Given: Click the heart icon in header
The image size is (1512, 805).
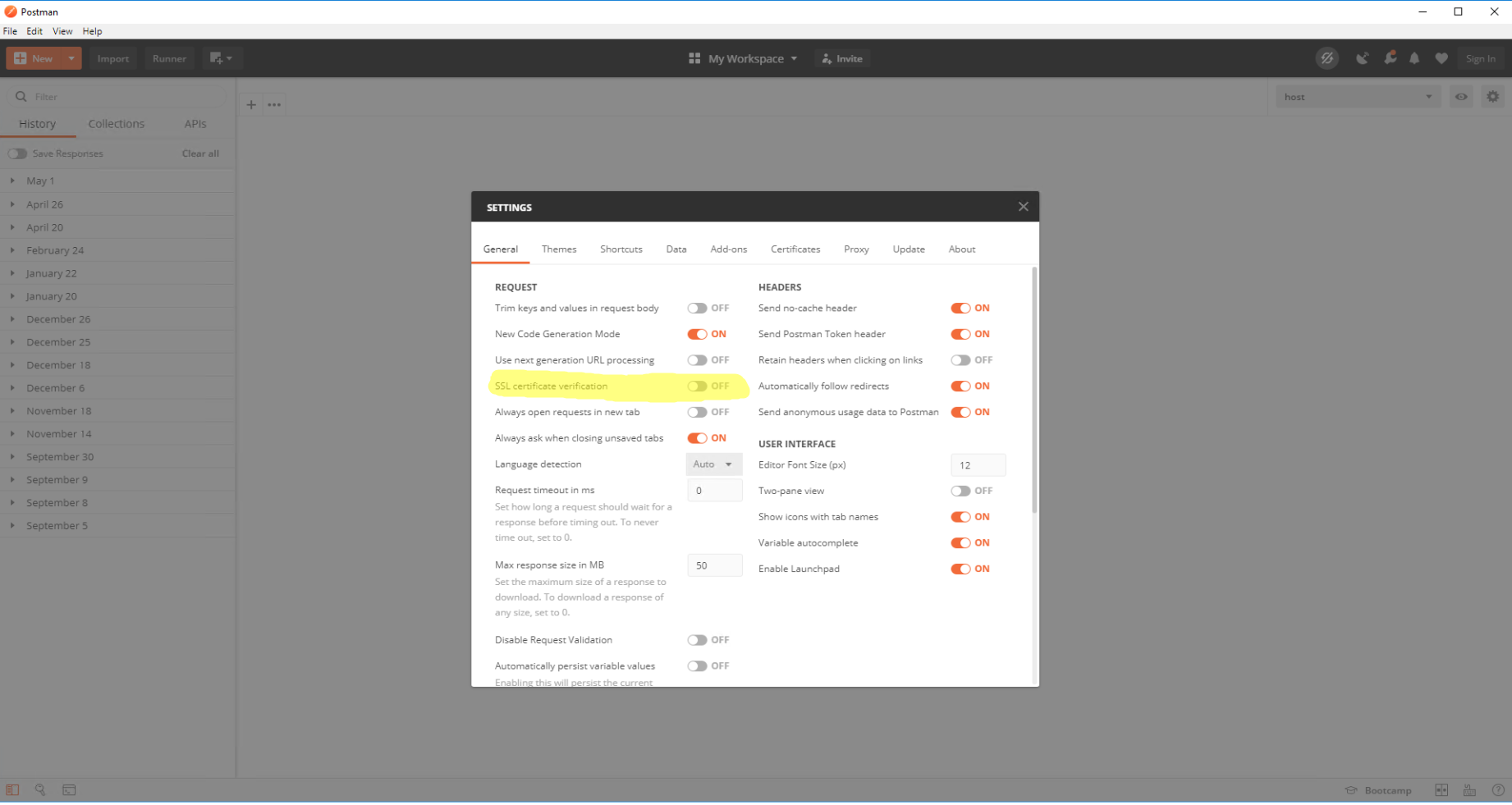Looking at the screenshot, I should [x=1441, y=58].
